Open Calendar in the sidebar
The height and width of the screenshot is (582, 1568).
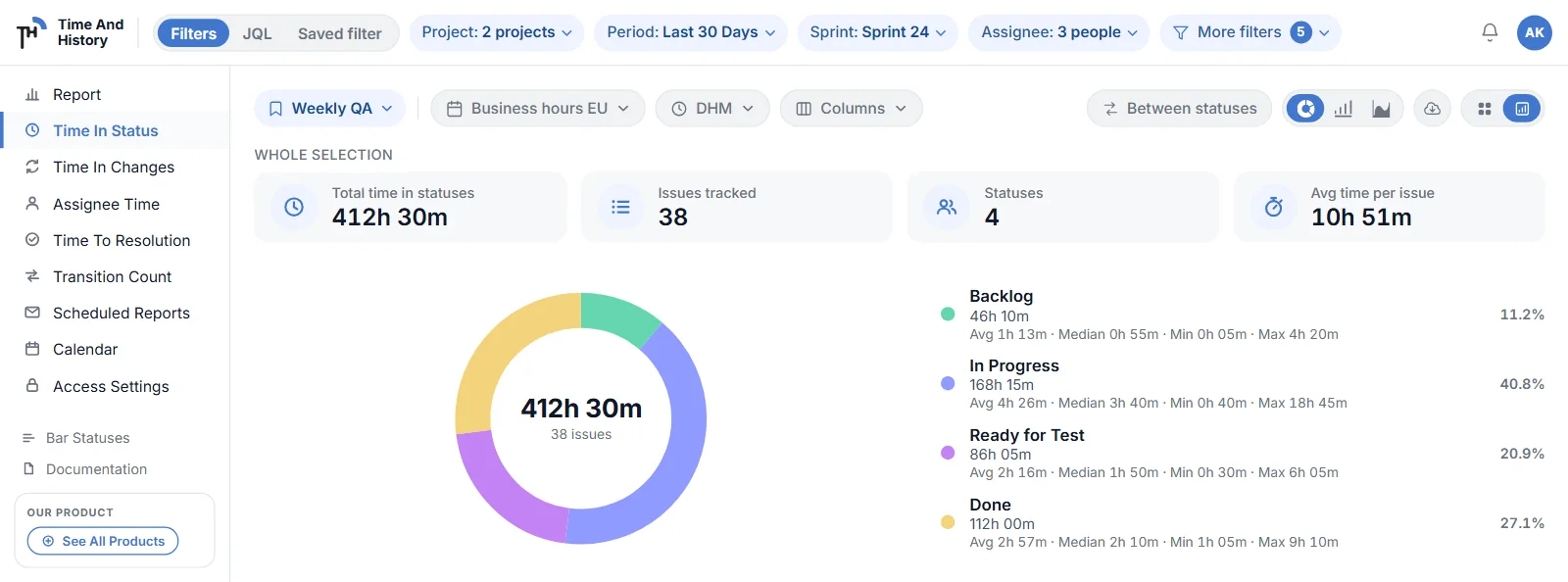[x=115, y=349]
